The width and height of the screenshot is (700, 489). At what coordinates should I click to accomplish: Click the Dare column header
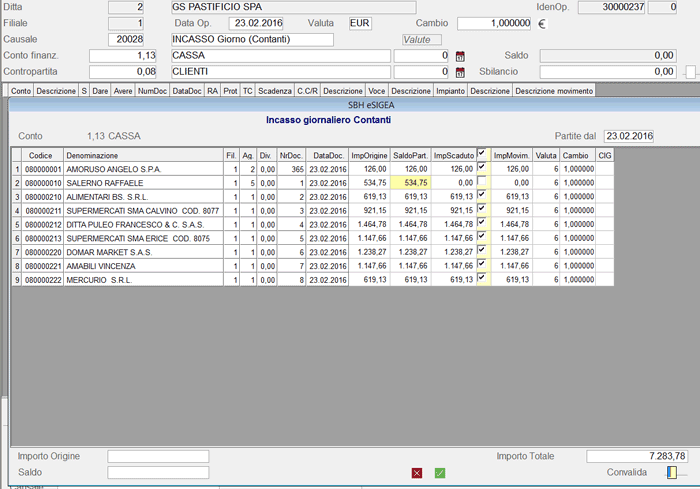coord(100,91)
